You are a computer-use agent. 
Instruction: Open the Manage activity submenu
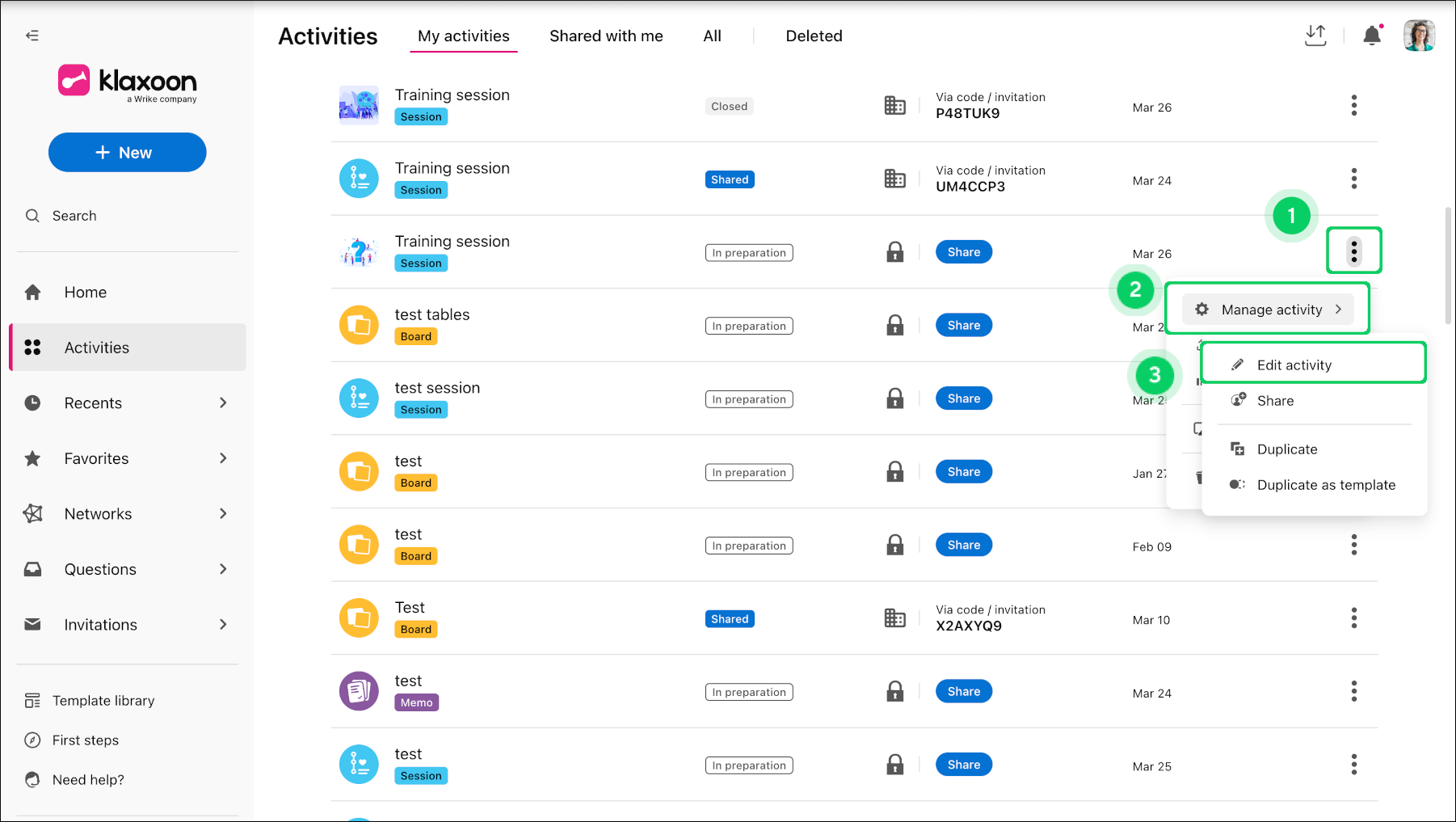1268,310
